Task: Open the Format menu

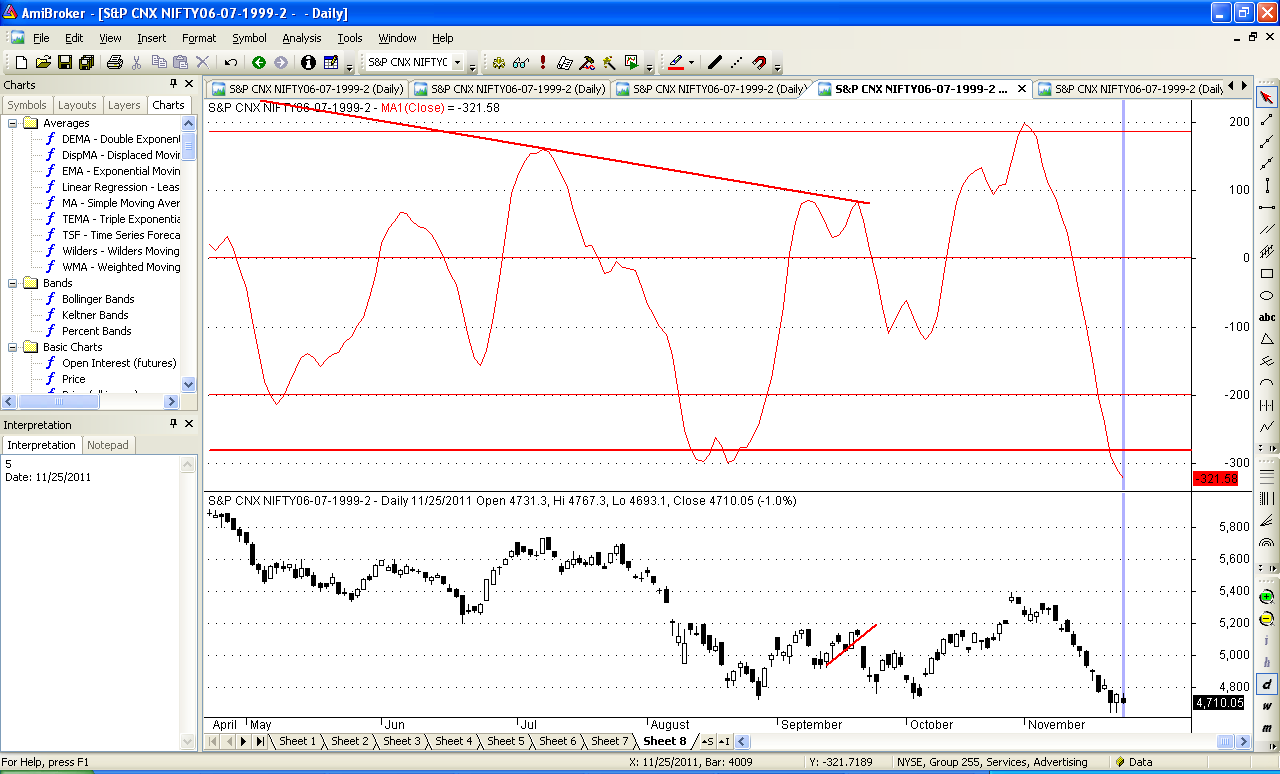Action: click(x=199, y=38)
